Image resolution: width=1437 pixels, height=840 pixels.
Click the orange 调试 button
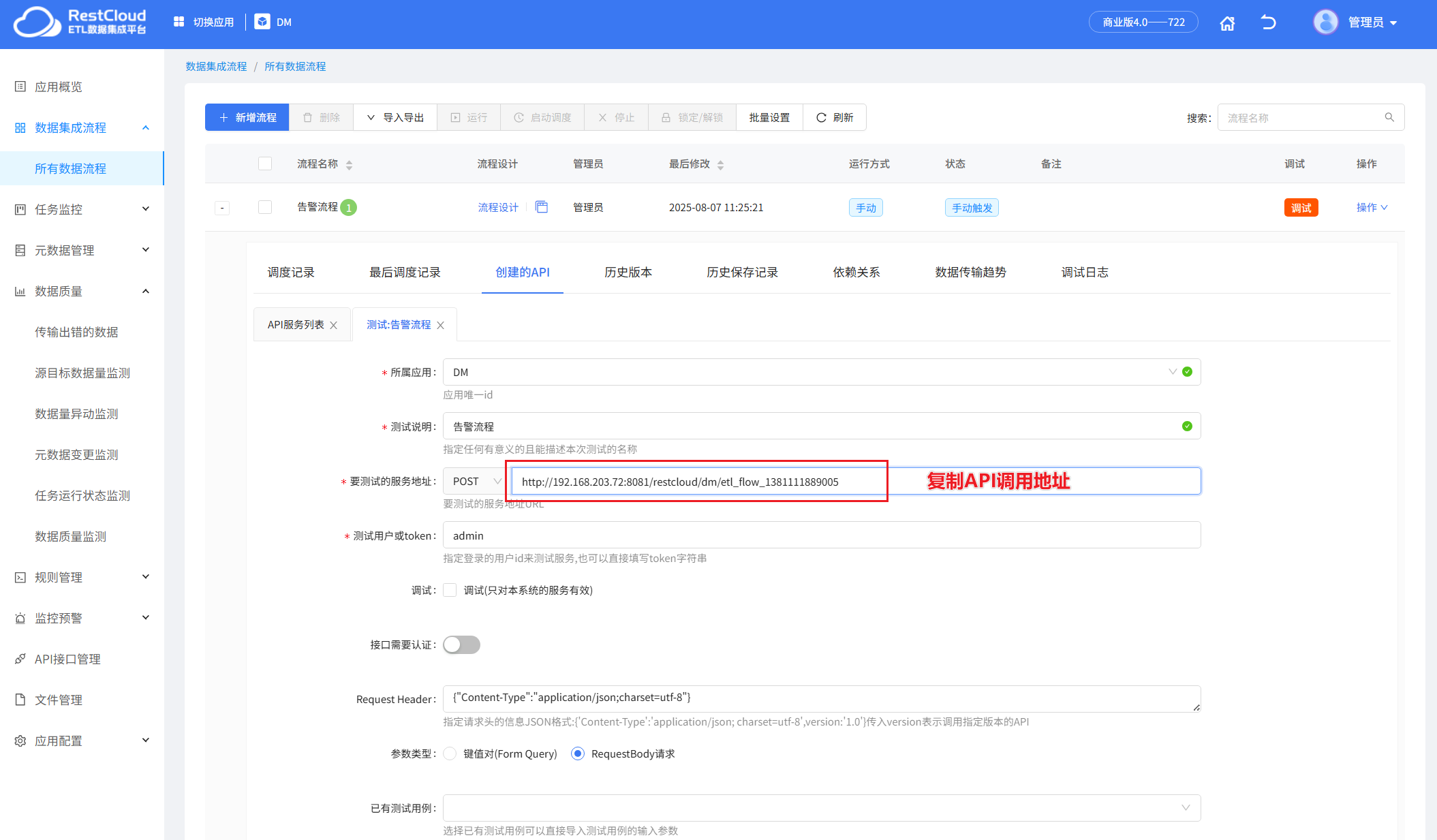tap(1301, 208)
